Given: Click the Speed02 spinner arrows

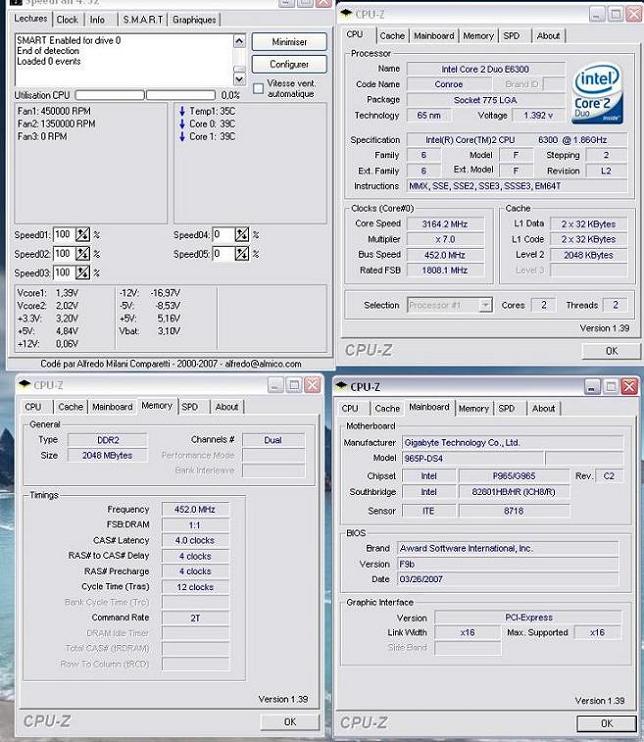Looking at the screenshot, I should click(x=83, y=254).
